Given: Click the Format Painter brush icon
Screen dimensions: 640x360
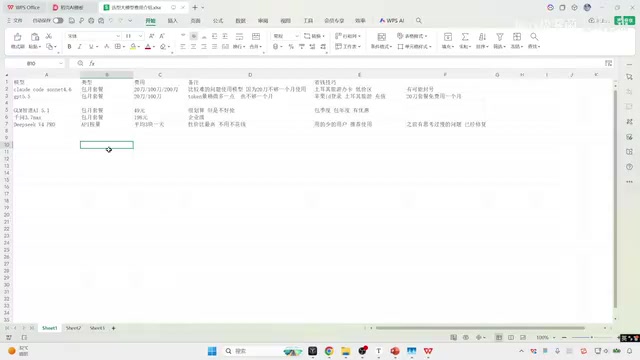Looking at the screenshot, I should [18, 37].
